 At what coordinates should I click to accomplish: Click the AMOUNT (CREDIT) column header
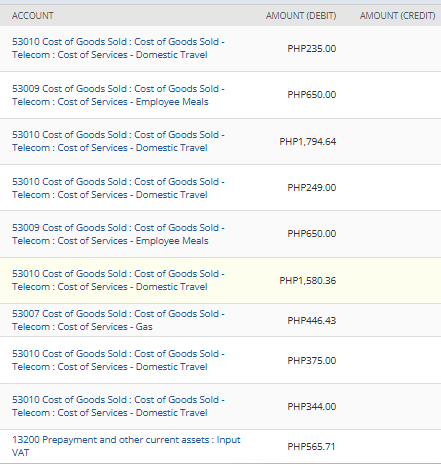pyautogui.click(x=398, y=16)
